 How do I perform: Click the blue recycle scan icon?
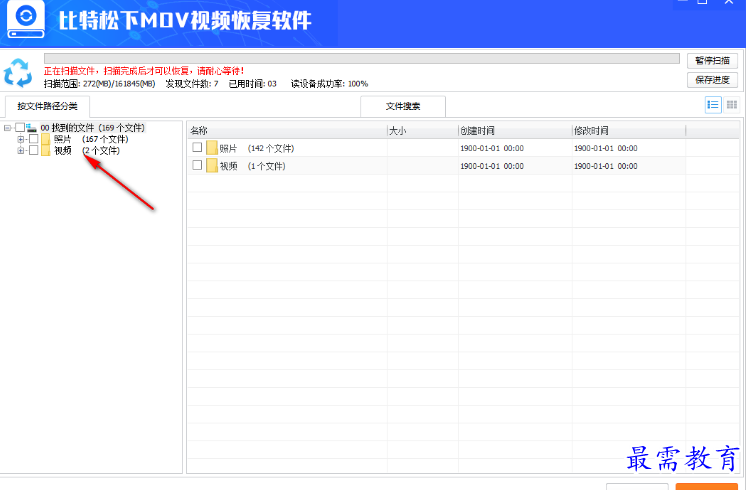tap(18, 74)
